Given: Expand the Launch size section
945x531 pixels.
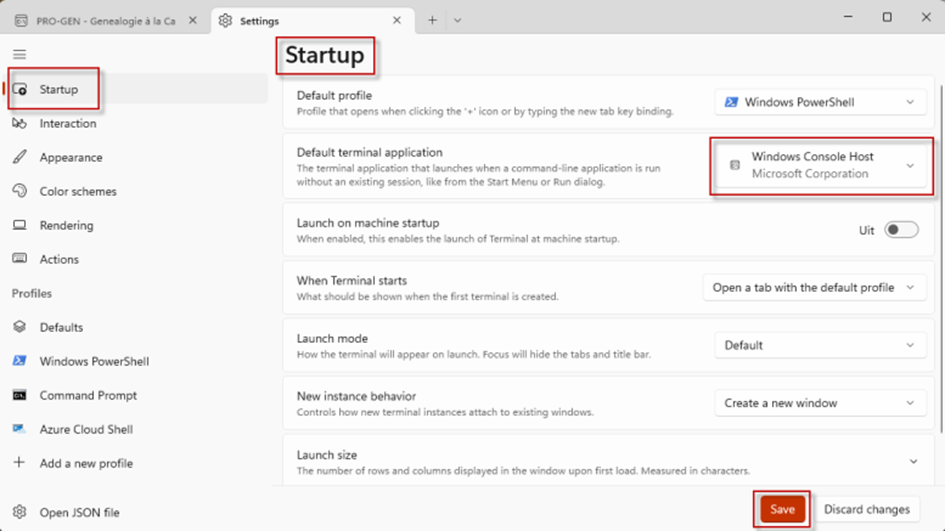Looking at the screenshot, I should pos(912,461).
